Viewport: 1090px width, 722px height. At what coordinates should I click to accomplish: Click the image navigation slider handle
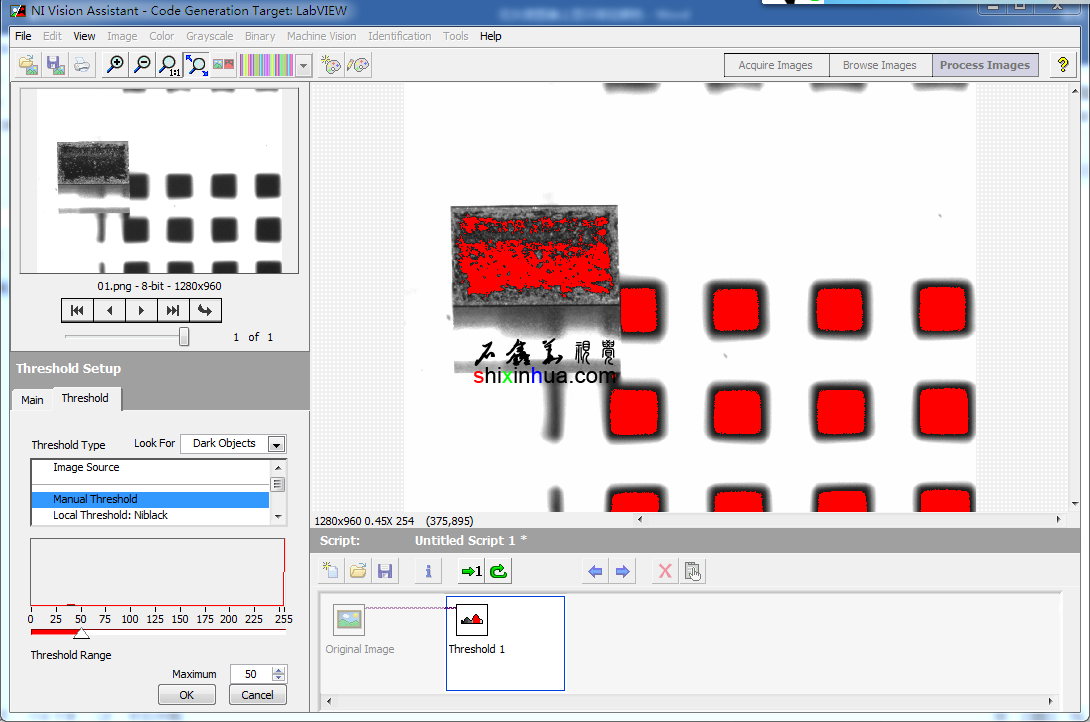184,337
